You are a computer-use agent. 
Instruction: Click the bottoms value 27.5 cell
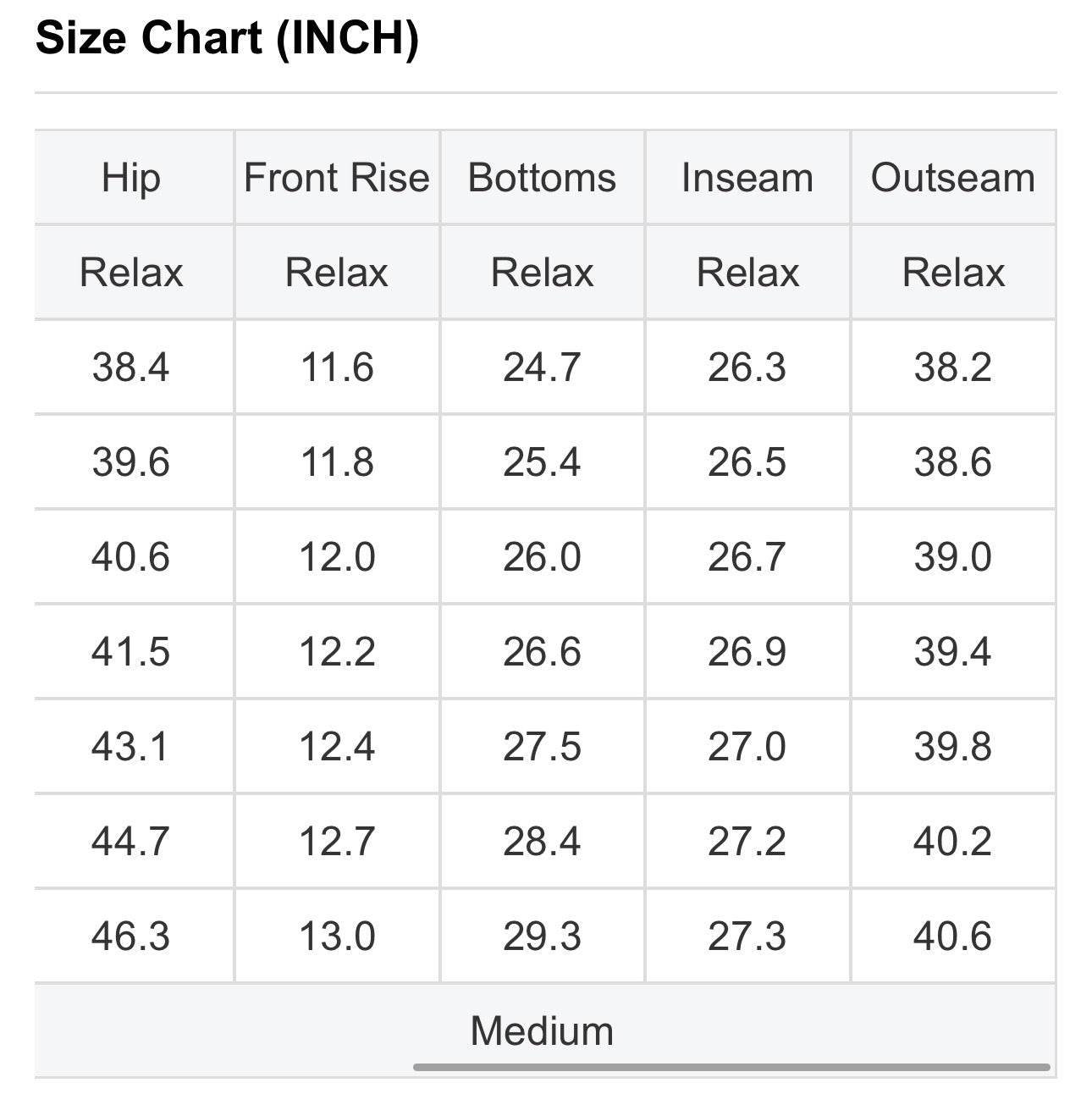click(542, 747)
